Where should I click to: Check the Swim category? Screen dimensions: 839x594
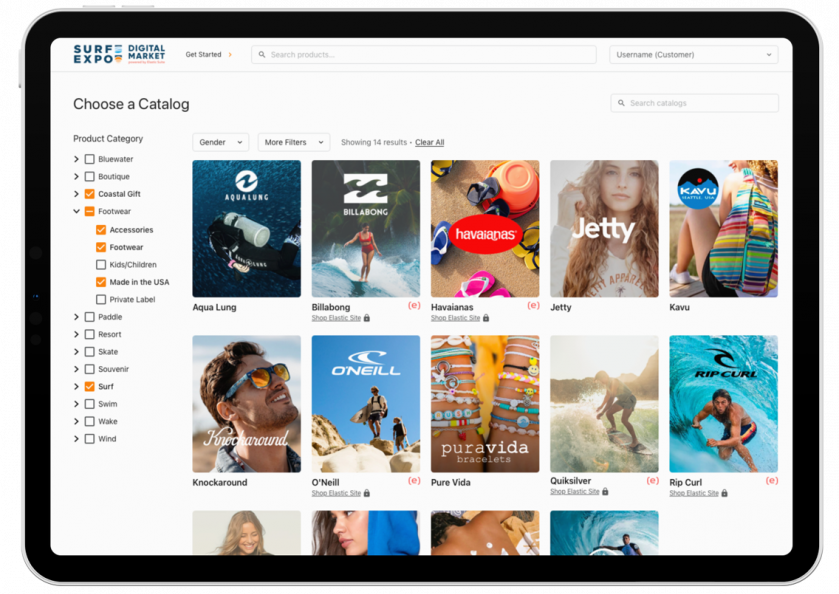click(90, 404)
